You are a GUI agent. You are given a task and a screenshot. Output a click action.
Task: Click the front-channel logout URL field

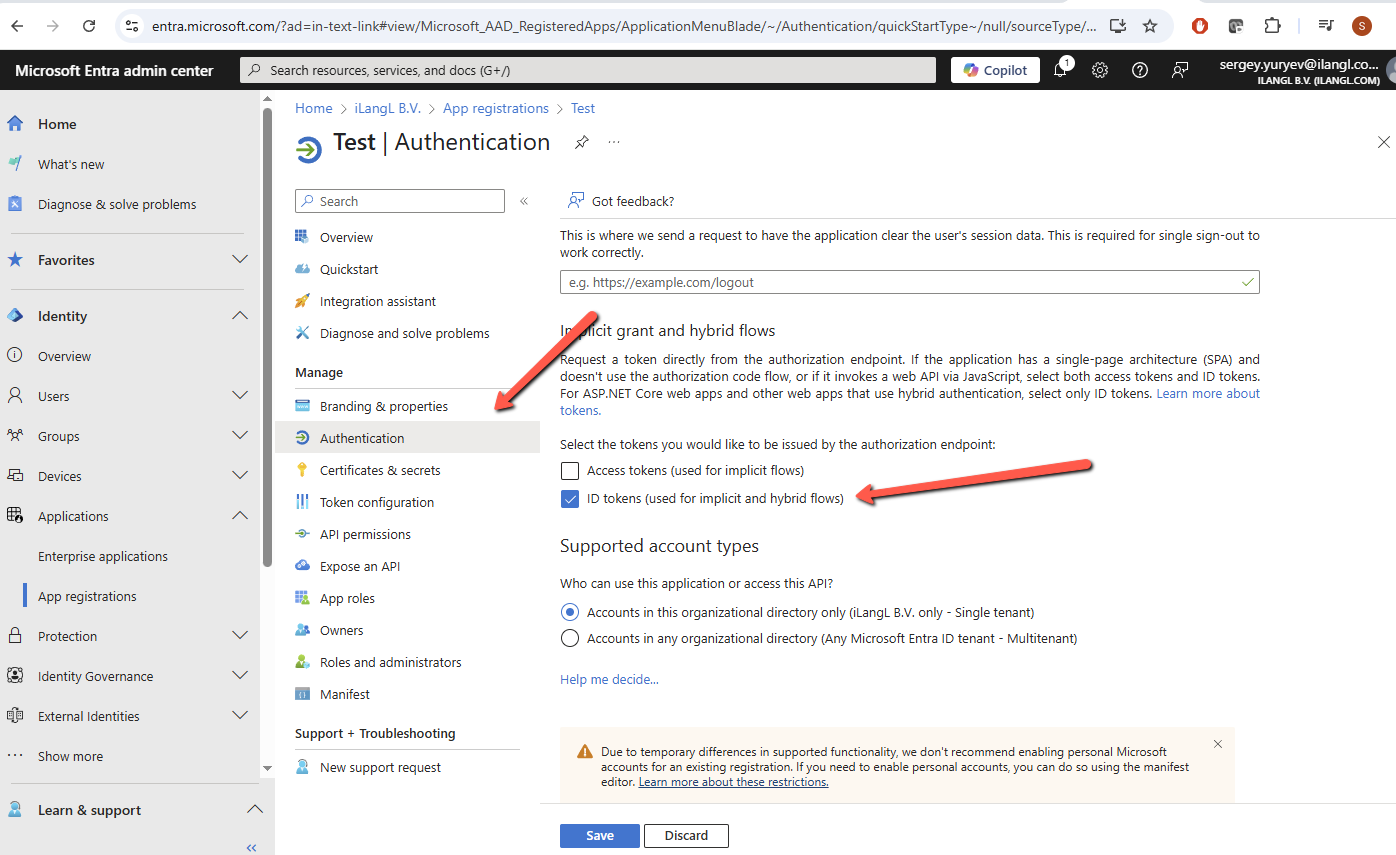pos(910,282)
